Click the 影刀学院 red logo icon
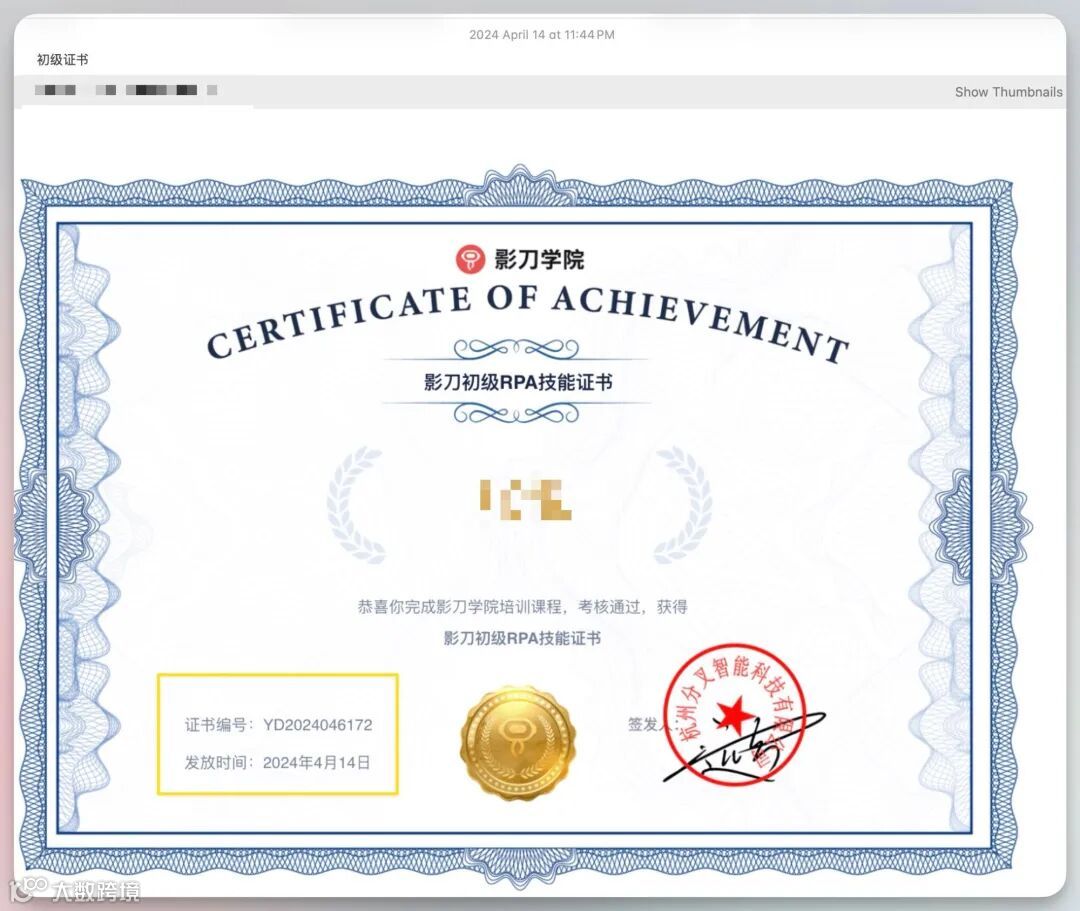 click(x=470, y=259)
